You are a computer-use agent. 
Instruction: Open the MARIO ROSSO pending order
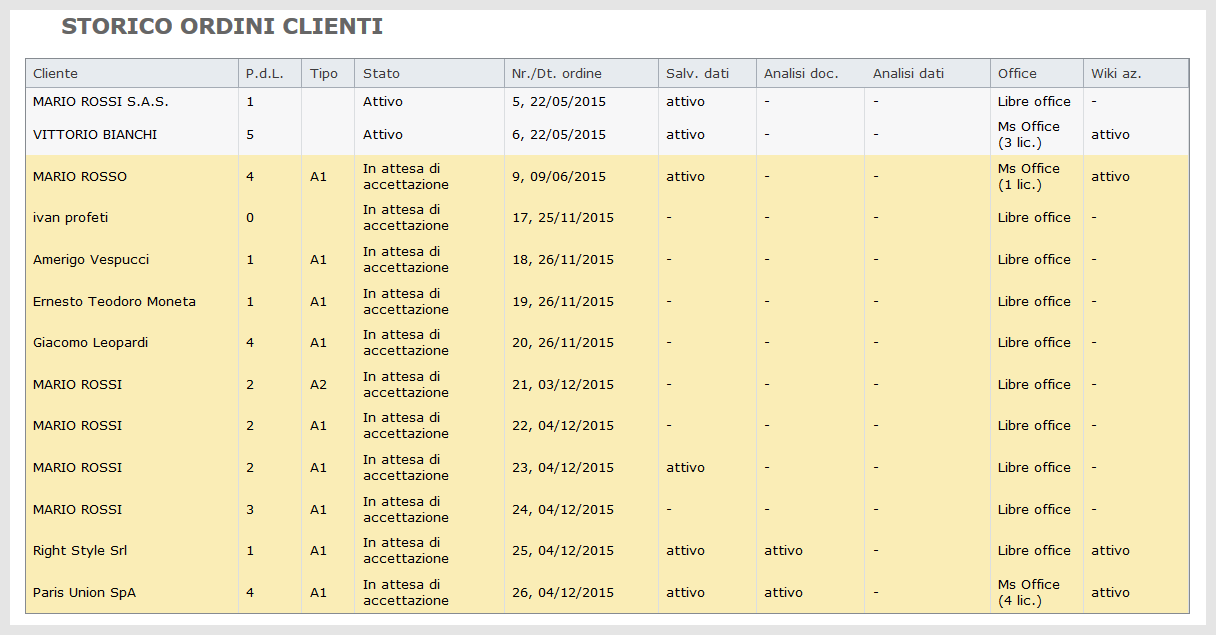click(x=607, y=177)
